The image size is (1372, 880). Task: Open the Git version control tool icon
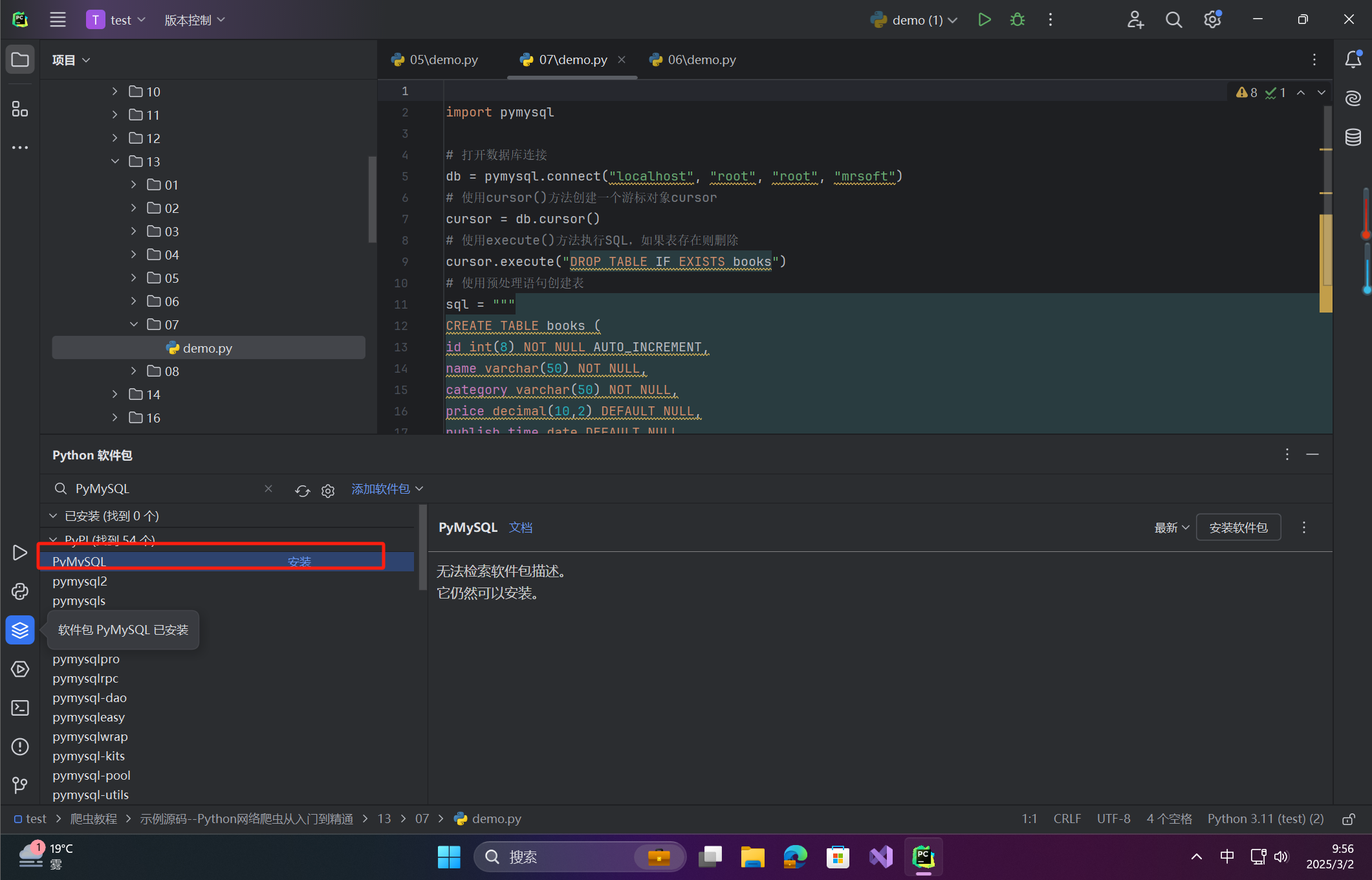pyautogui.click(x=20, y=785)
